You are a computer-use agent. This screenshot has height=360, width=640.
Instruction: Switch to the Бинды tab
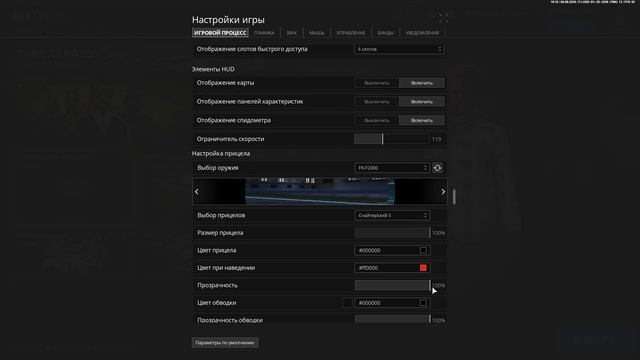tap(385, 33)
